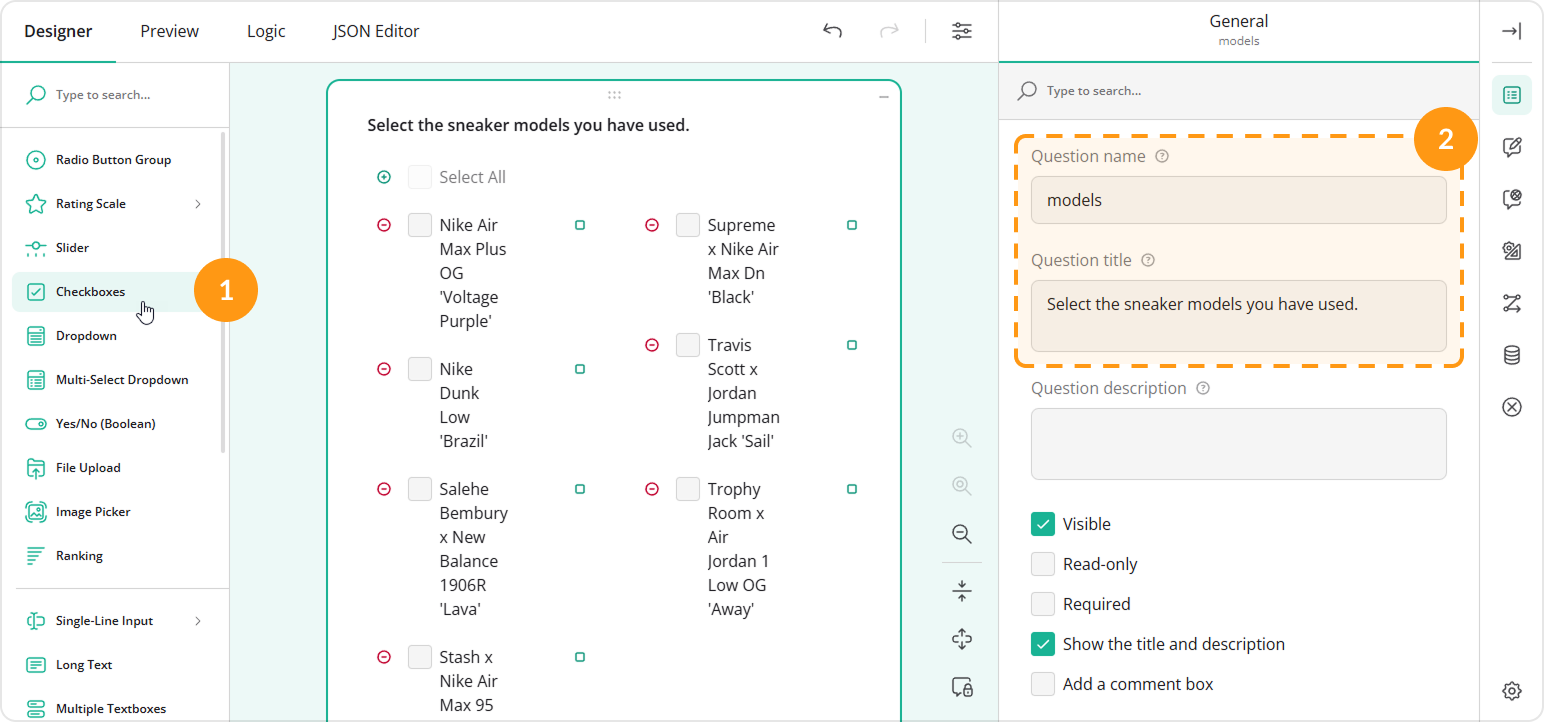
Task: Remove the Nike Dunk Low 'Brazil' choice
Action: click(x=384, y=369)
